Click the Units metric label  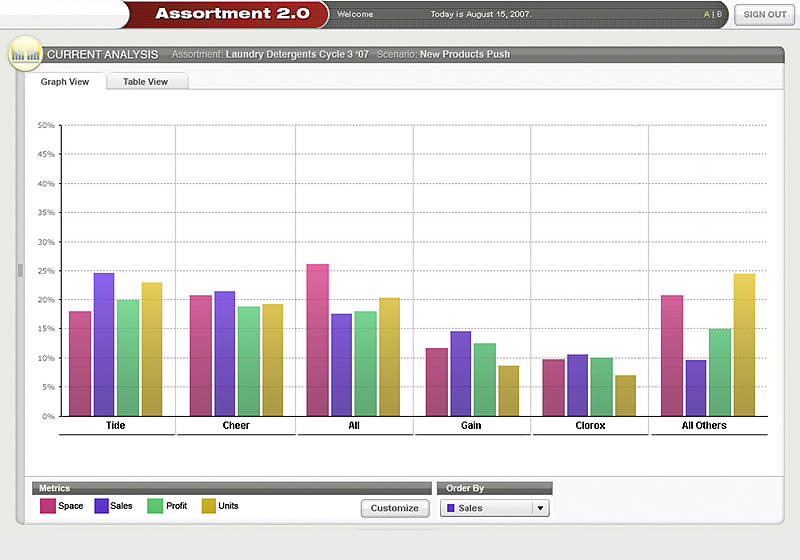[228, 506]
